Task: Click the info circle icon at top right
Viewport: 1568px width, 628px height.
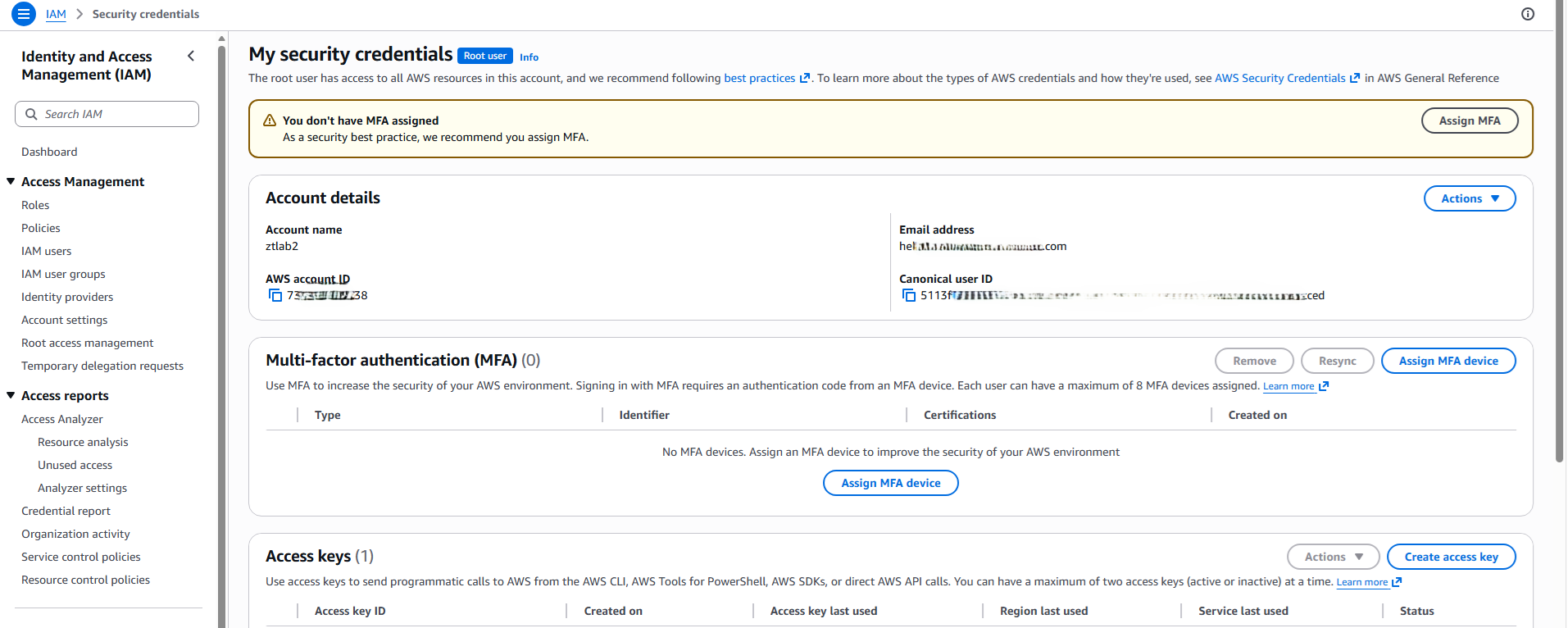Action: 1528,14
